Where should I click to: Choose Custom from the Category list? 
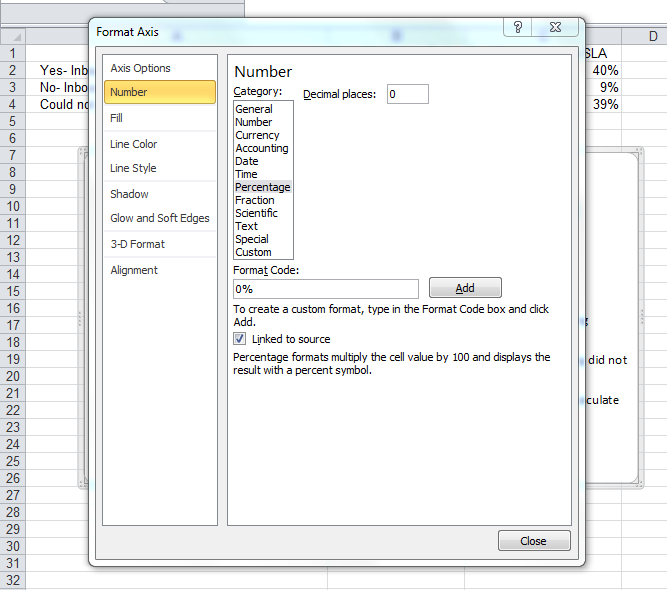253,252
